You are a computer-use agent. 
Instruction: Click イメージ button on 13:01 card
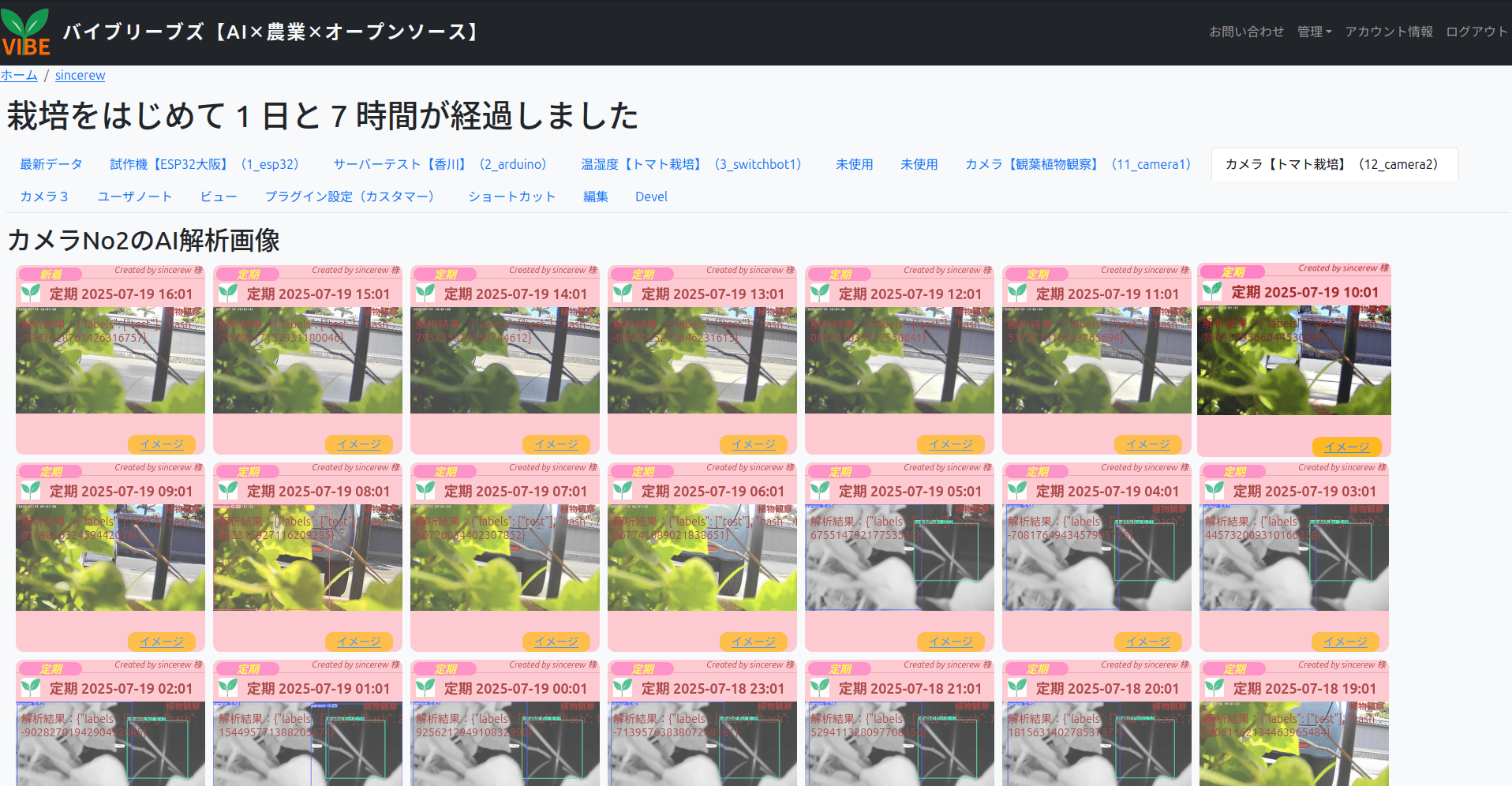tap(754, 444)
